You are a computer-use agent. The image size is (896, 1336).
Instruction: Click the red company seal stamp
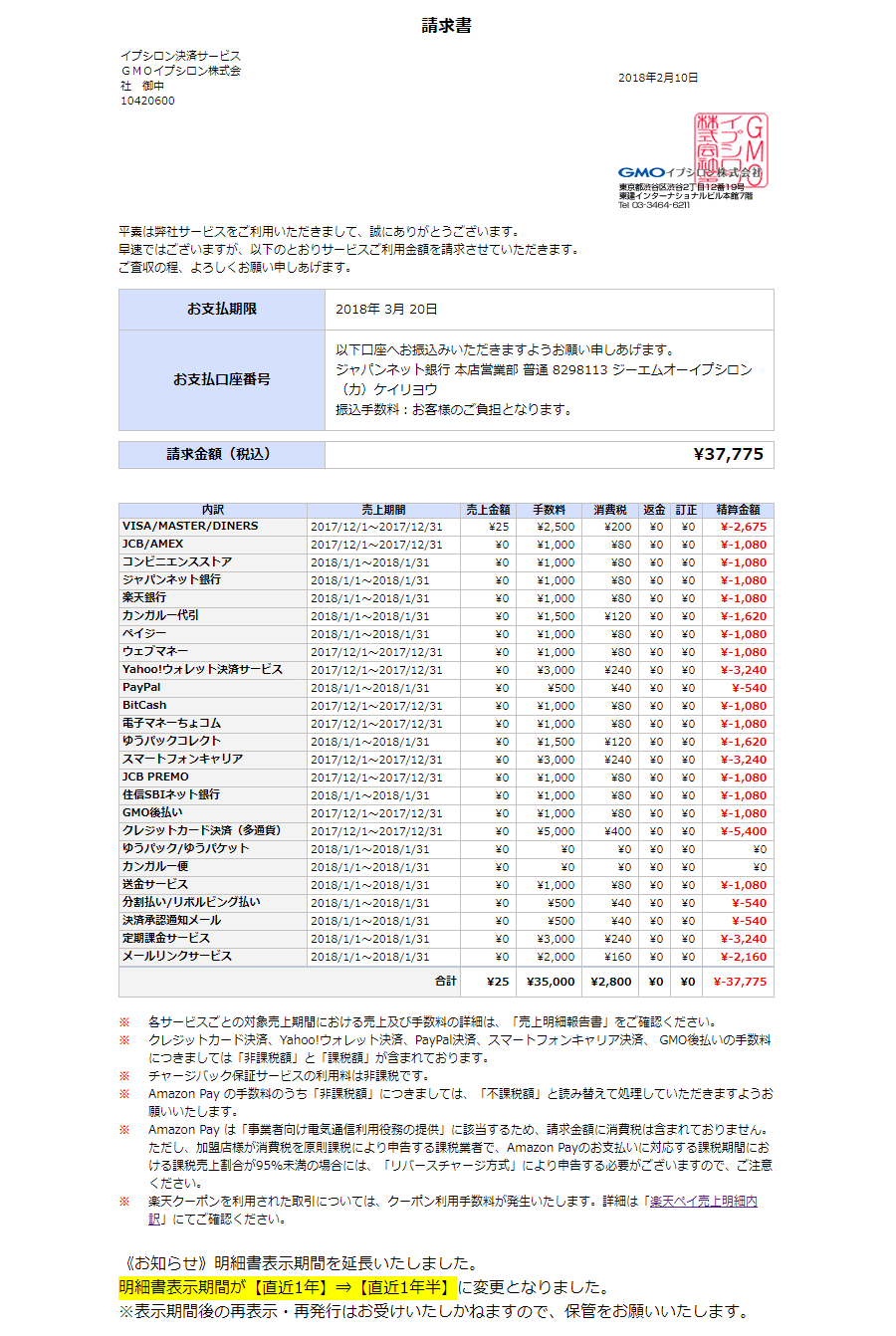coord(731,149)
